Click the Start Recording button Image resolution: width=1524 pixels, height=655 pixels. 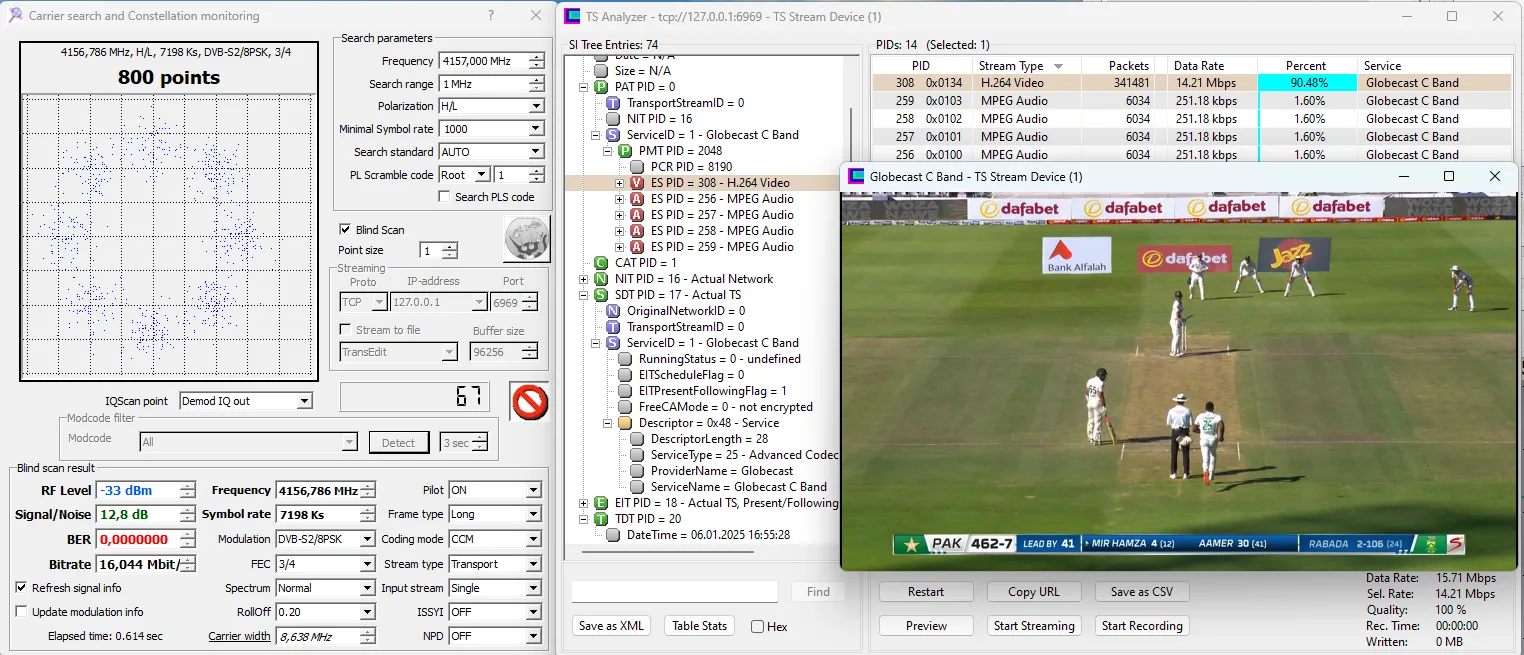[1142, 626]
